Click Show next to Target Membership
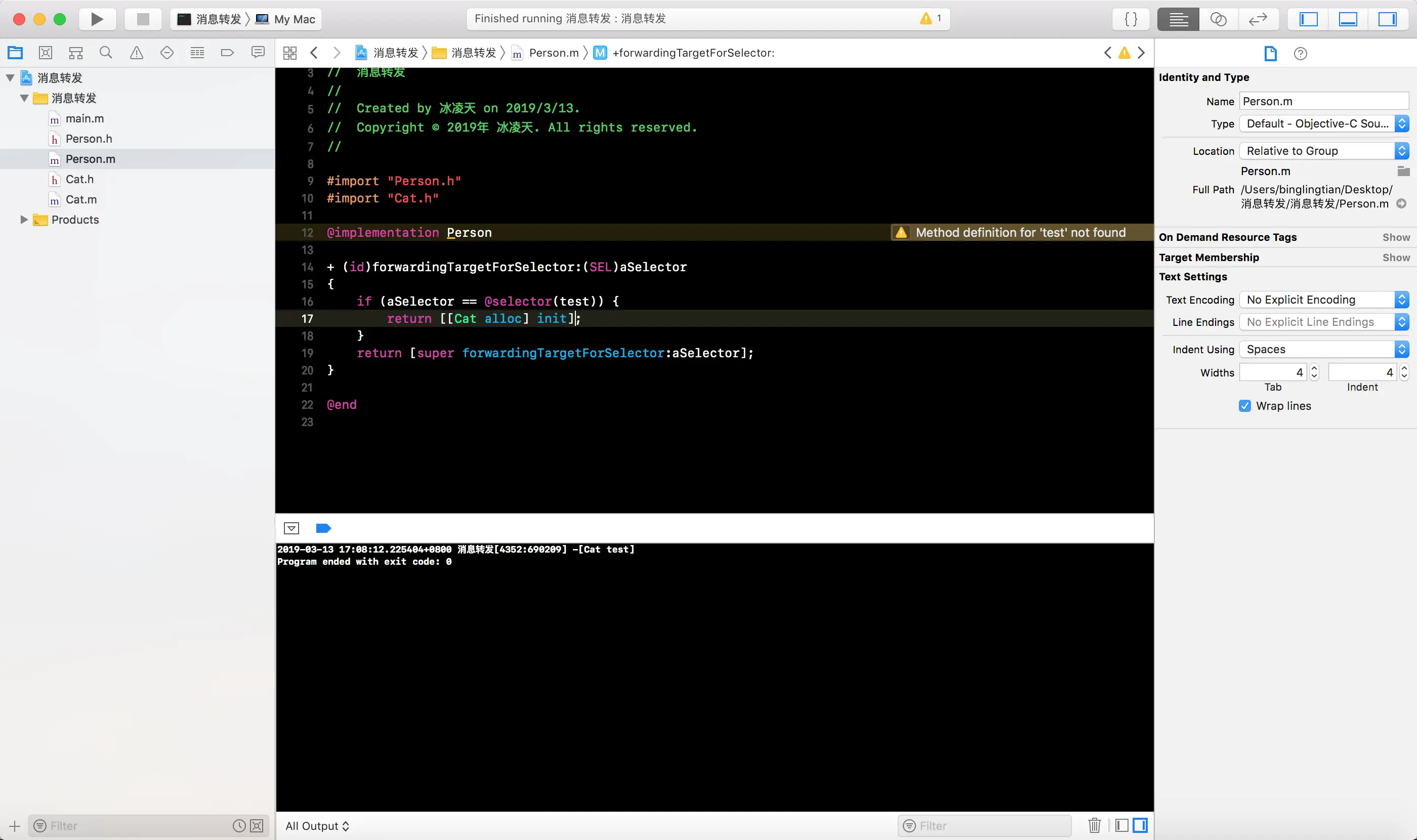The width and height of the screenshot is (1417, 840). (1395, 258)
